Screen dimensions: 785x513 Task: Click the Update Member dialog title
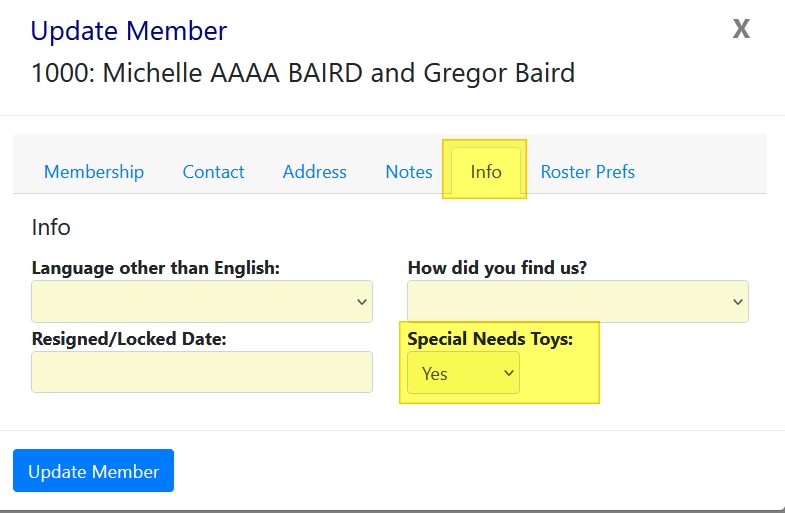tap(129, 31)
